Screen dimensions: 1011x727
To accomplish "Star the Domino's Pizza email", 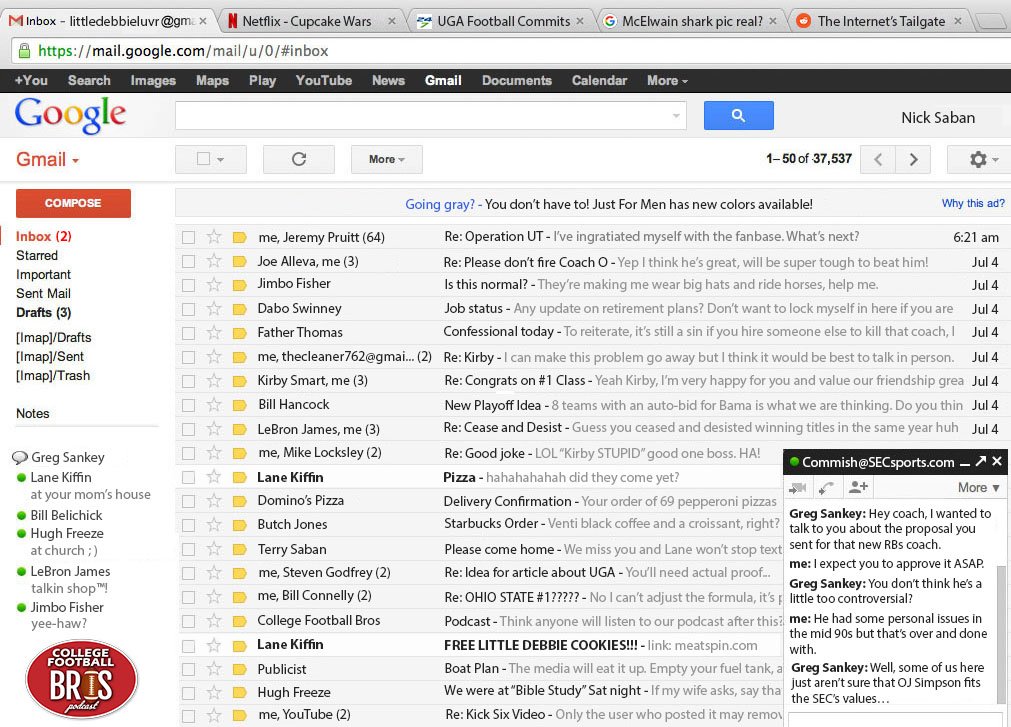I will click(x=214, y=501).
